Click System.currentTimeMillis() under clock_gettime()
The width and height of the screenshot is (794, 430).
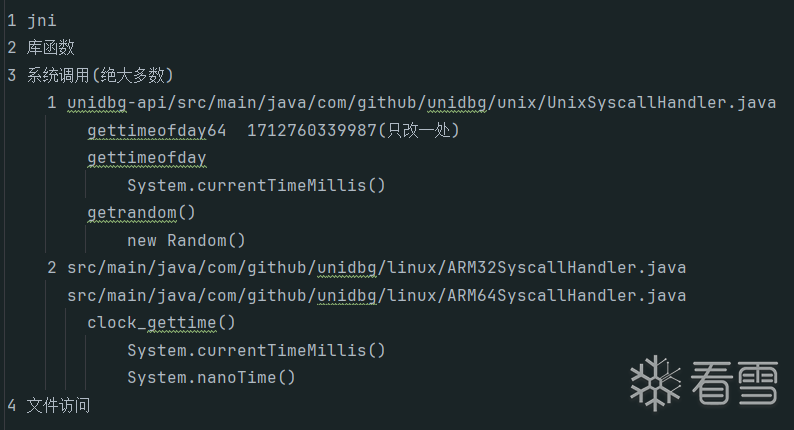pyautogui.click(x=256, y=350)
